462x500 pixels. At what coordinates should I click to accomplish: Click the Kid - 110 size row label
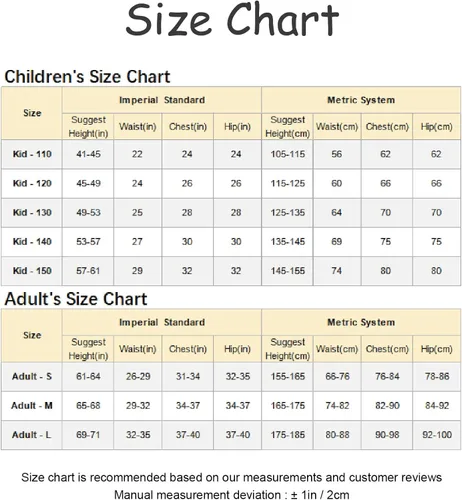pyautogui.click(x=32, y=154)
